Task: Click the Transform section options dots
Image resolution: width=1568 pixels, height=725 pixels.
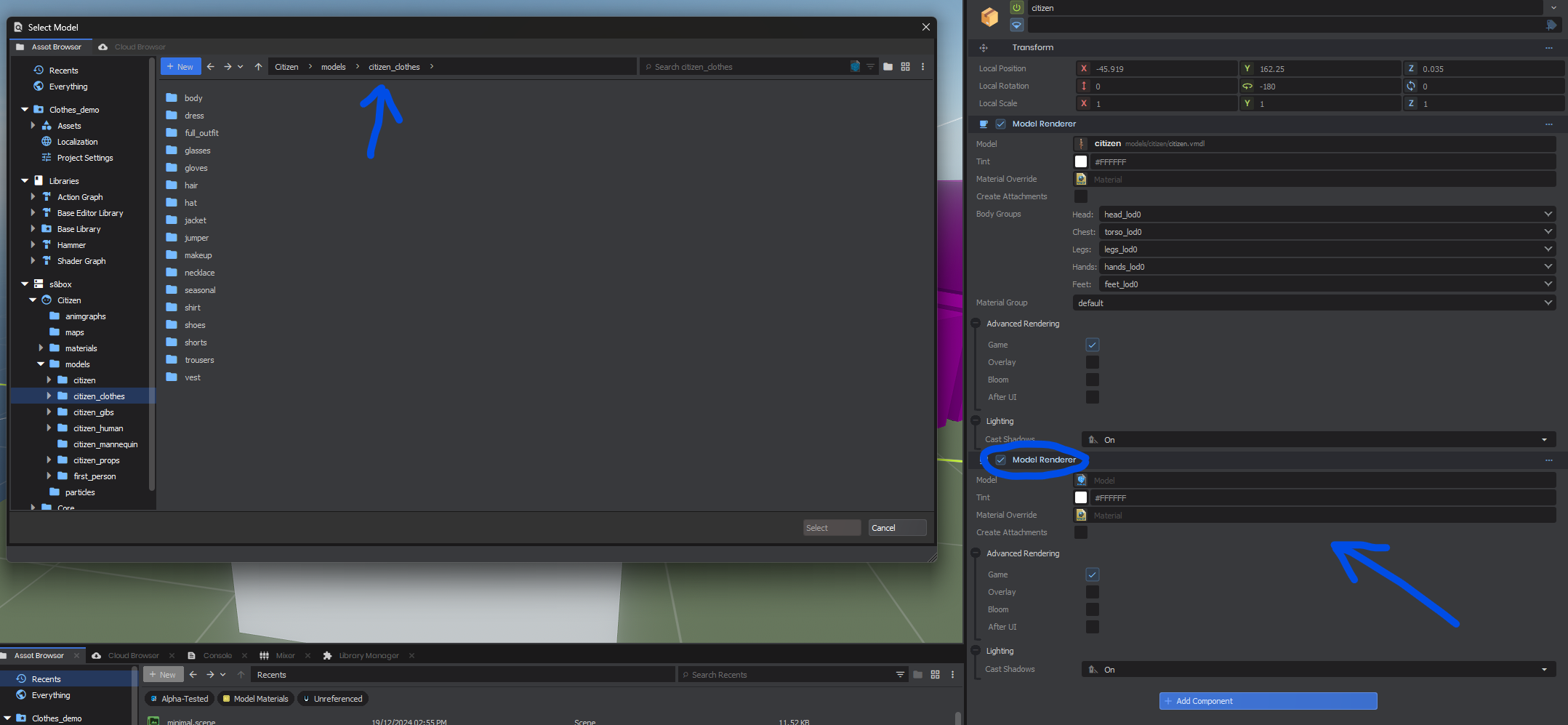Action: coord(1548,48)
